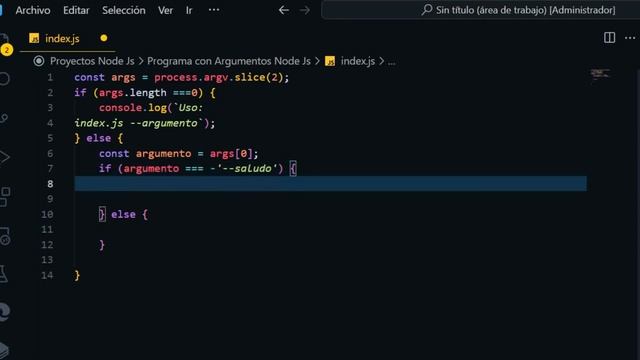Click 'process' on line 1

coord(176,78)
